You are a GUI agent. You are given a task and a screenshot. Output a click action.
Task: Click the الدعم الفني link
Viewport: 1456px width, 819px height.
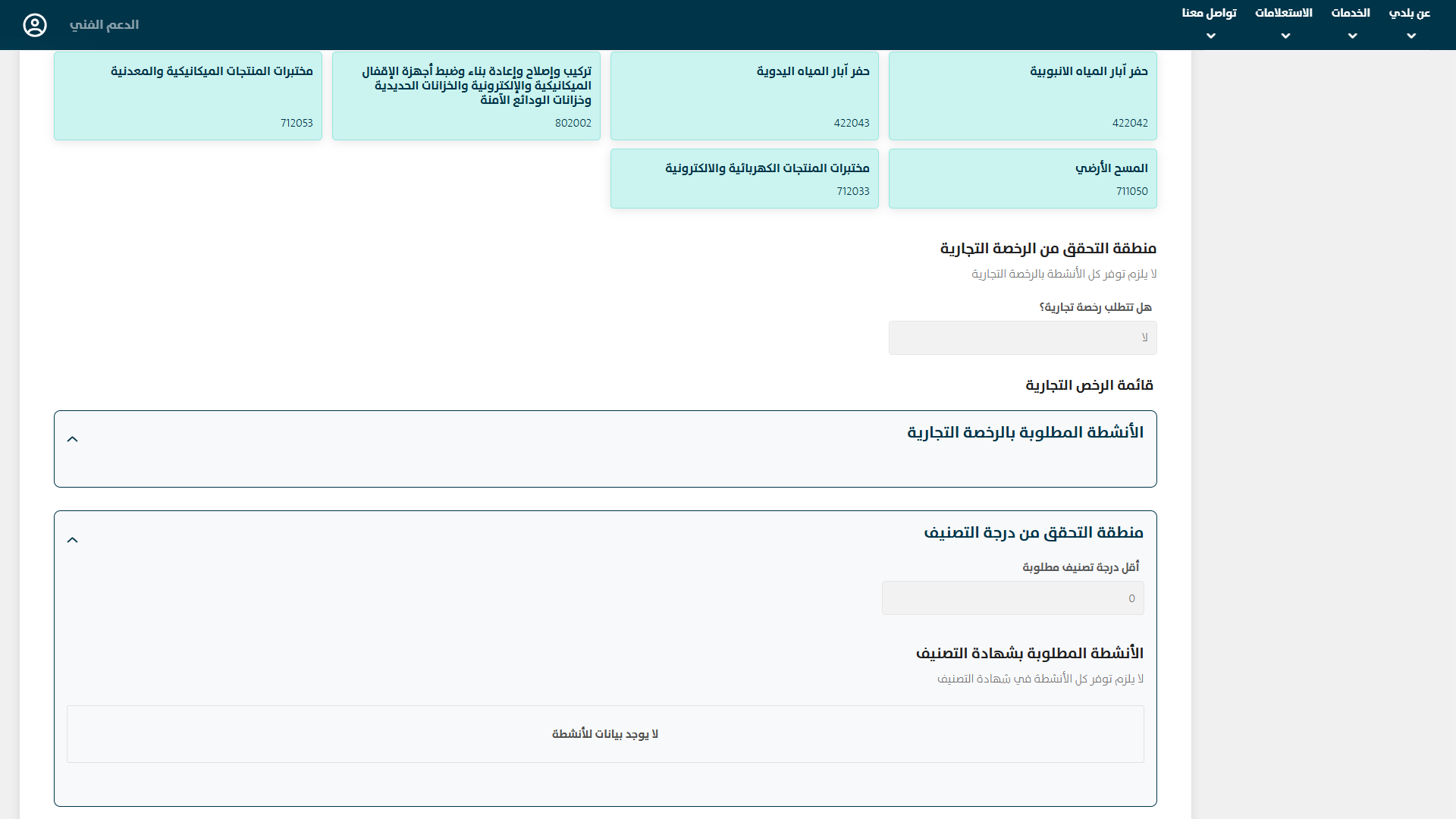pyautogui.click(x=104, y=25)
